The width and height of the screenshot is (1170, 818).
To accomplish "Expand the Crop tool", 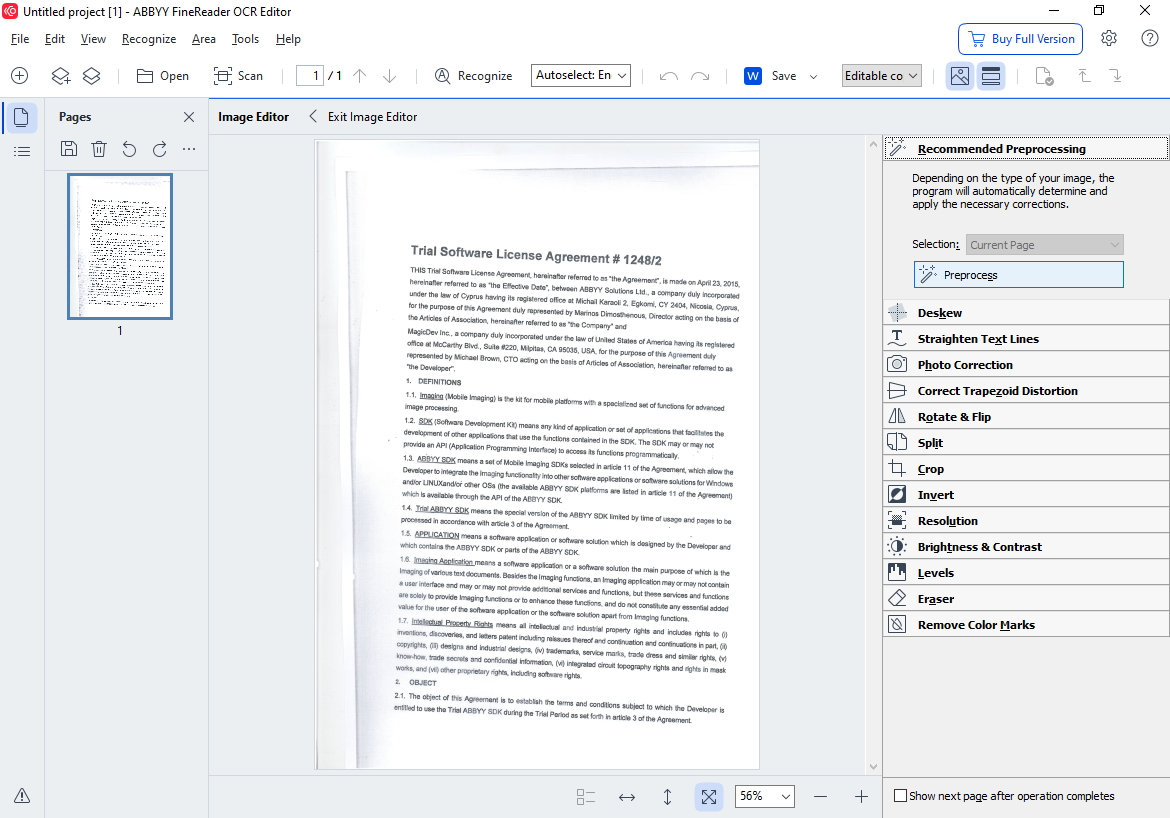I will pyautogui.click(x=1026, y=469).
